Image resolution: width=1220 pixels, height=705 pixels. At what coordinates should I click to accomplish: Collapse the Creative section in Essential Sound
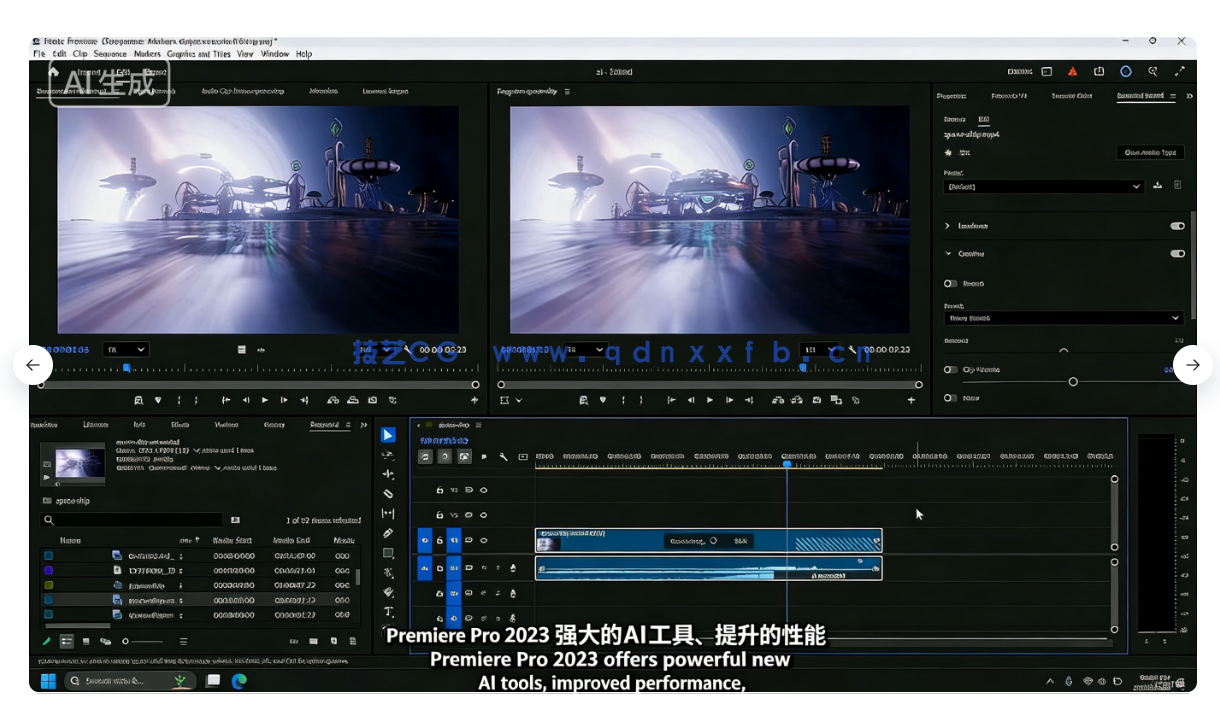pyautogui.click(x=947, y=253)
